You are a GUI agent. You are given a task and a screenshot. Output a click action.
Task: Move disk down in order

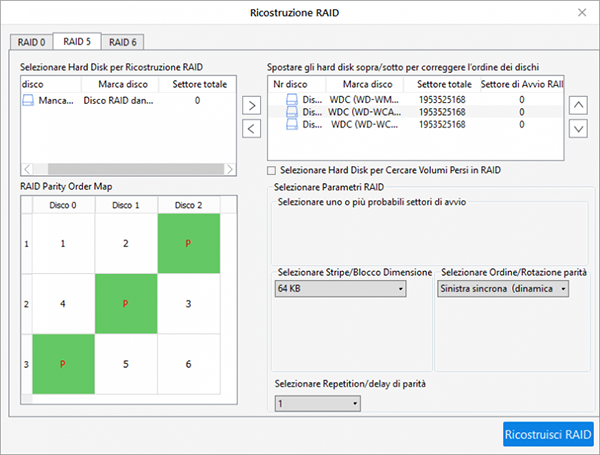578,129
